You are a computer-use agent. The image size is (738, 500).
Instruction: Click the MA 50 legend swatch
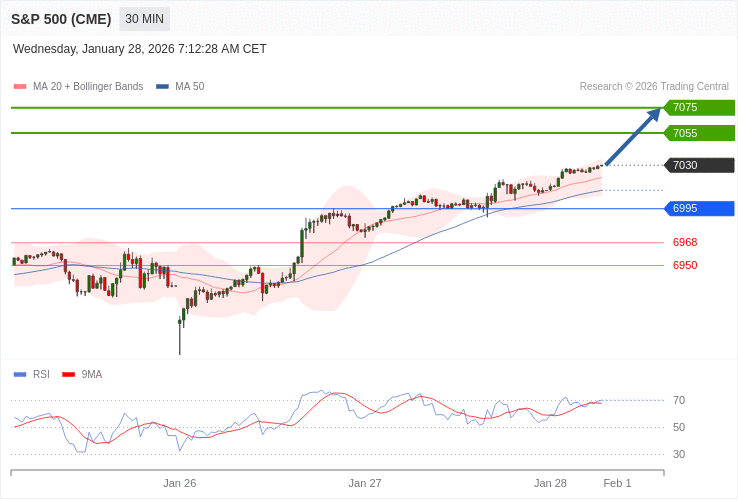[162, 87]
